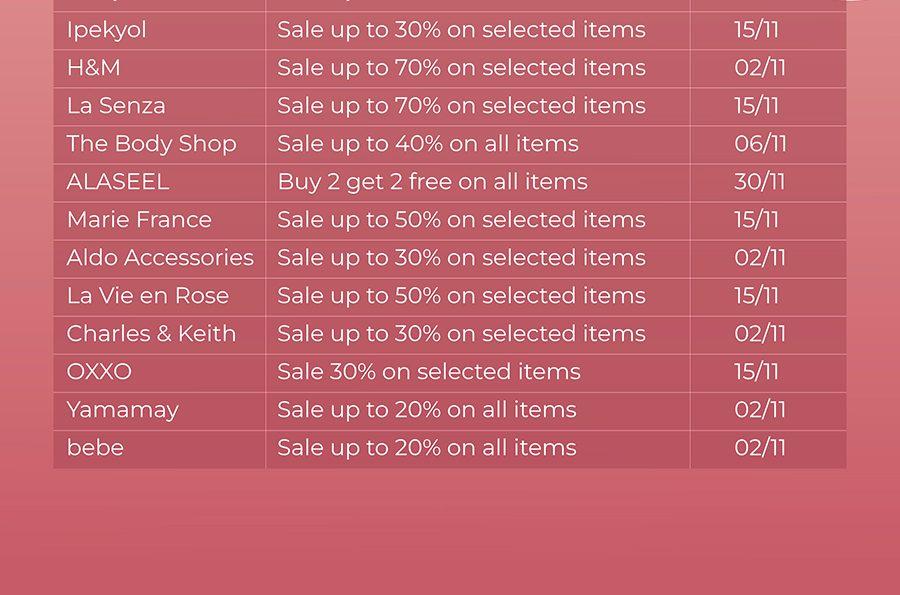Click bebe's 20% on all items offer
Image resolution: width=900 pixels, height=595 pixels.
tap(427, 448)
